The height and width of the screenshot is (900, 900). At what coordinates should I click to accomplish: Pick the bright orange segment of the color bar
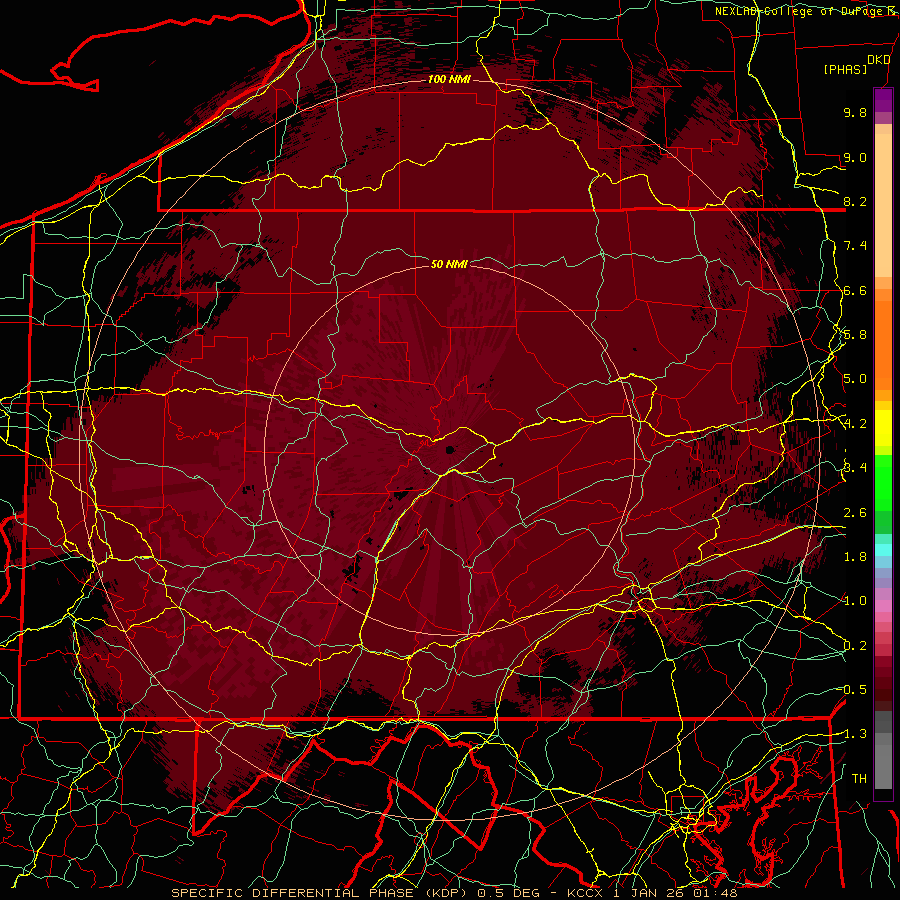(x=883, y=344)
